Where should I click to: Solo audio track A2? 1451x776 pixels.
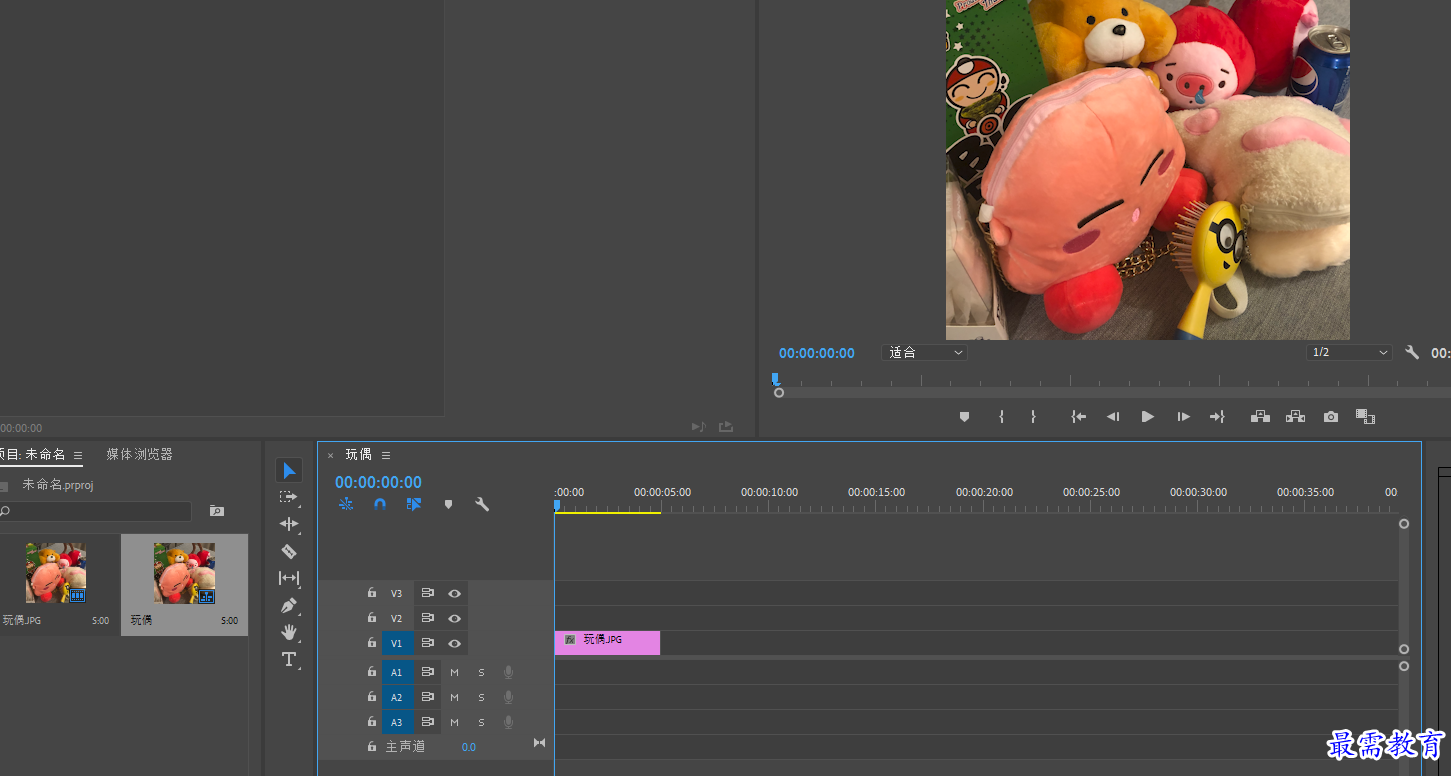[481, 697]
